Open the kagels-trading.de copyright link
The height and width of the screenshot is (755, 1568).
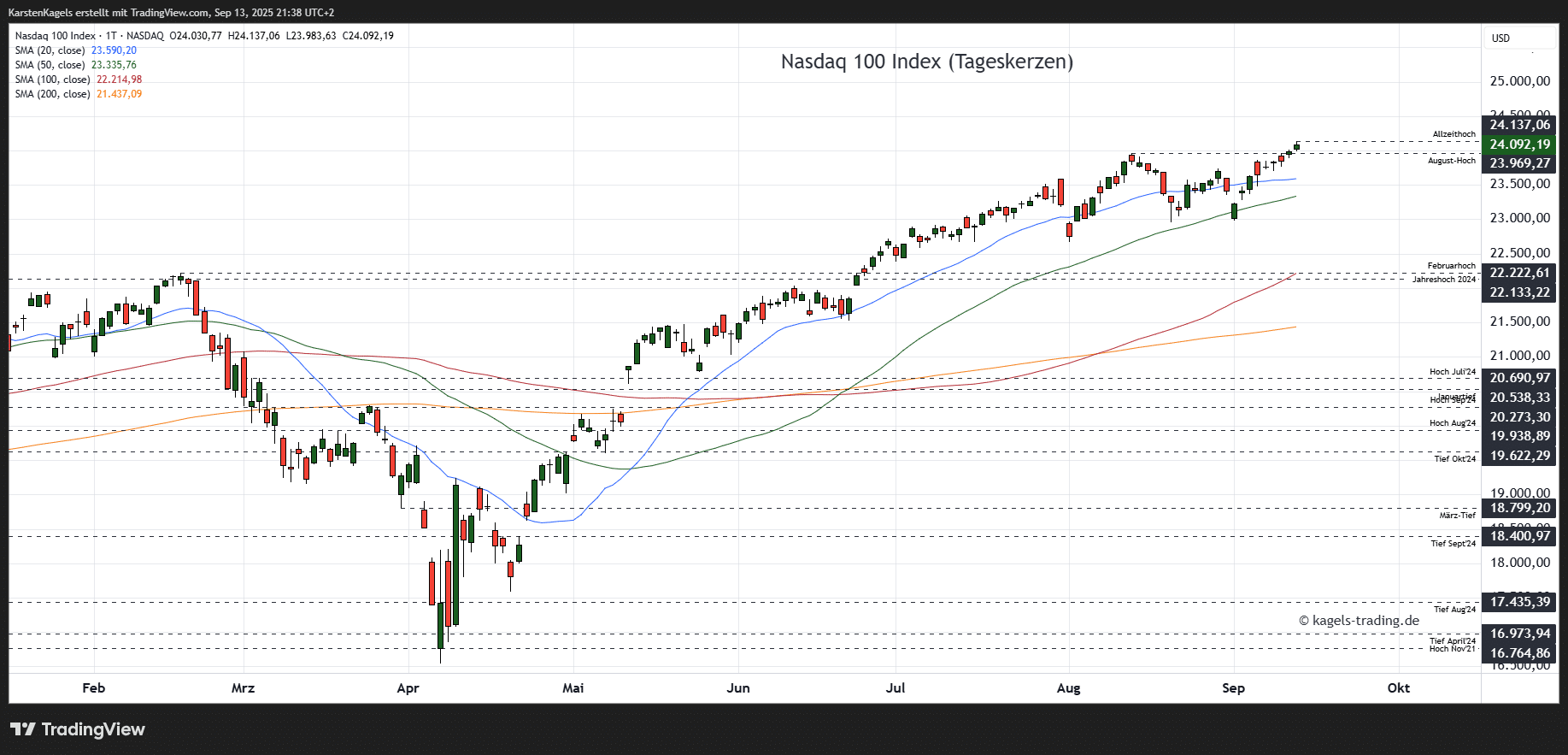tap(1359, 621)
